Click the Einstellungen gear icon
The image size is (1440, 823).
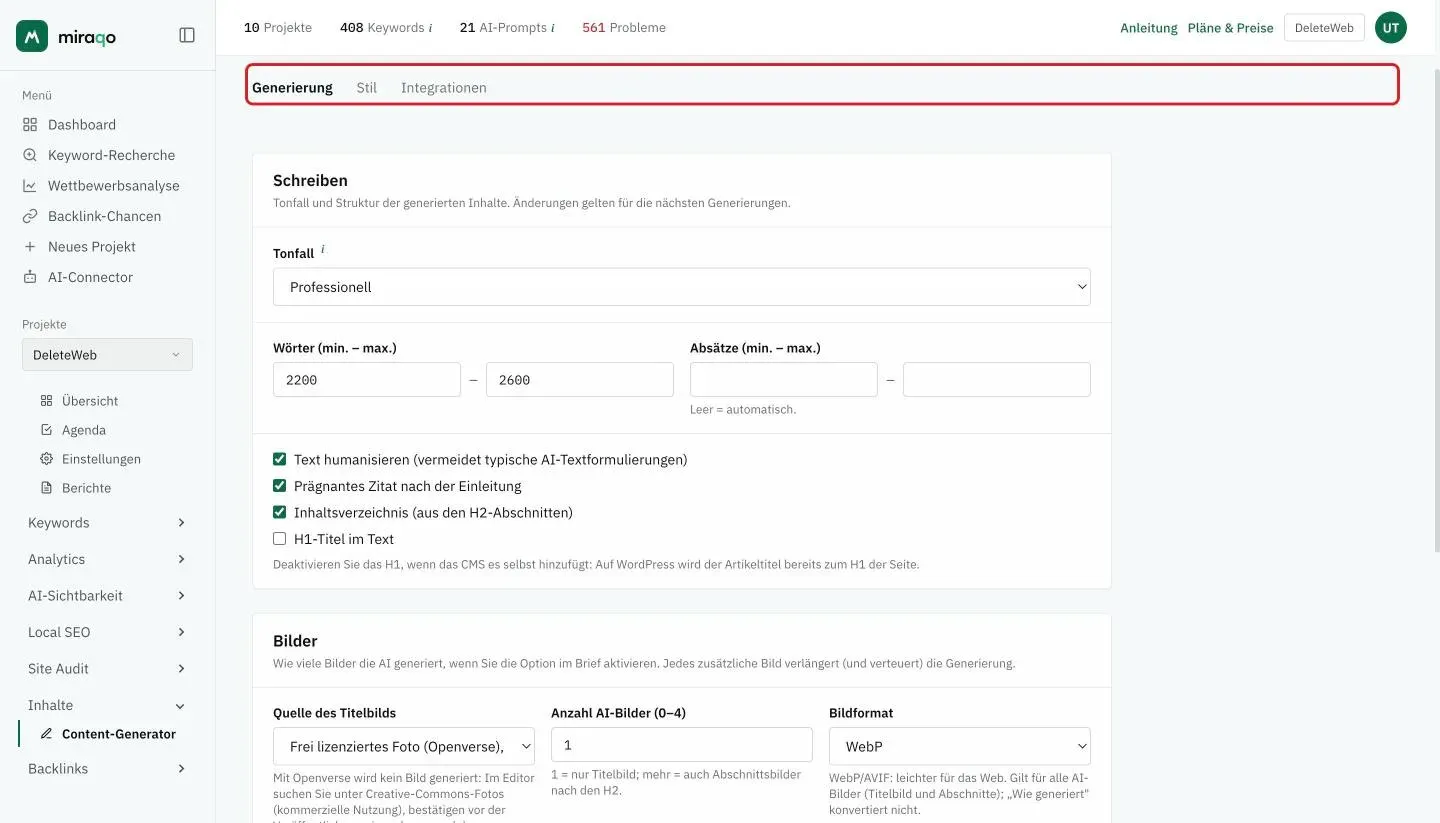coord(46,459)
